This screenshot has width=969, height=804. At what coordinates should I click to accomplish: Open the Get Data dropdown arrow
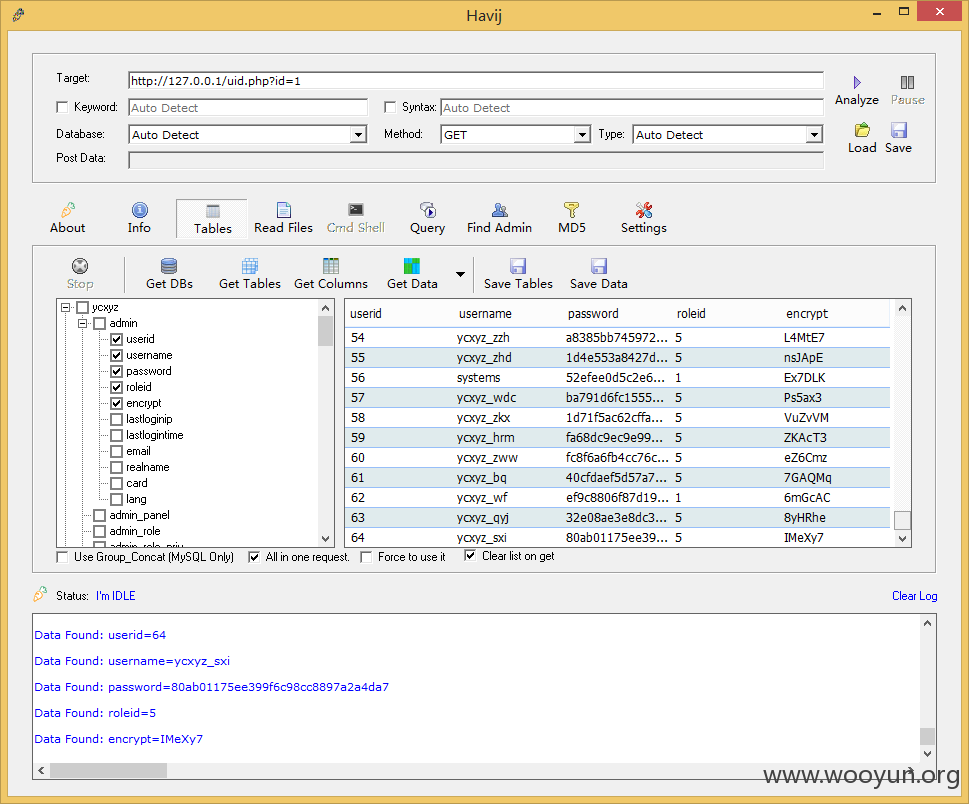[460, 274]
